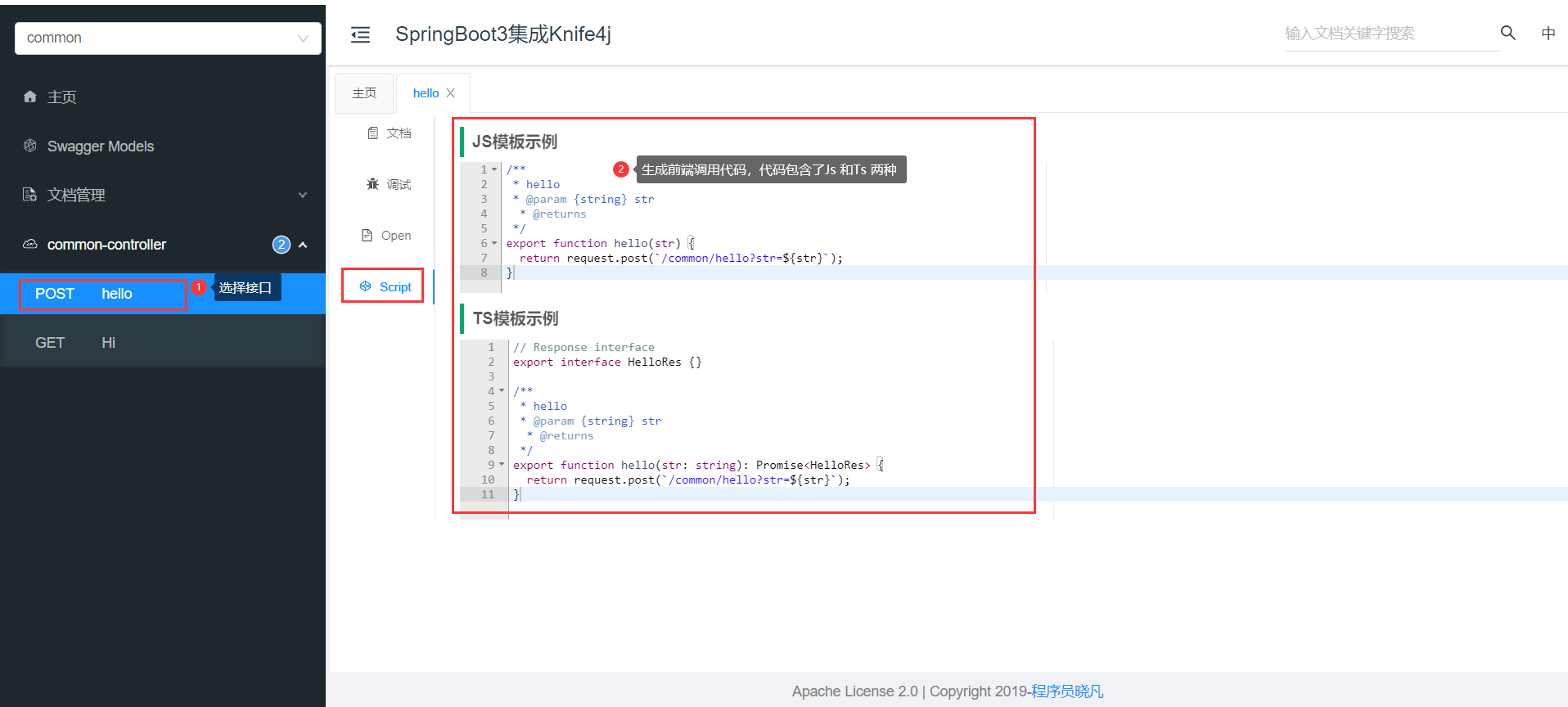Click the // Response interface comment line
Screen dimensions: 1568x707
point(583,347)
